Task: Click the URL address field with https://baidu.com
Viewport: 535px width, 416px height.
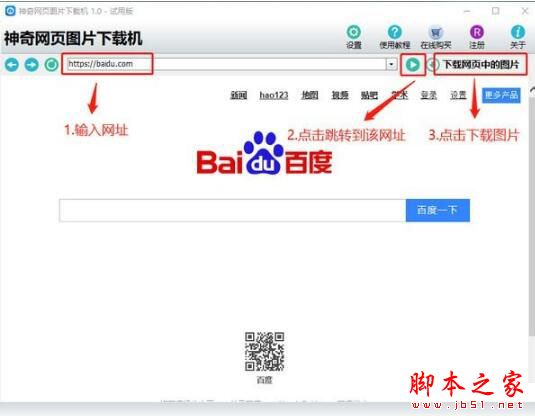Action: point(227,64)
